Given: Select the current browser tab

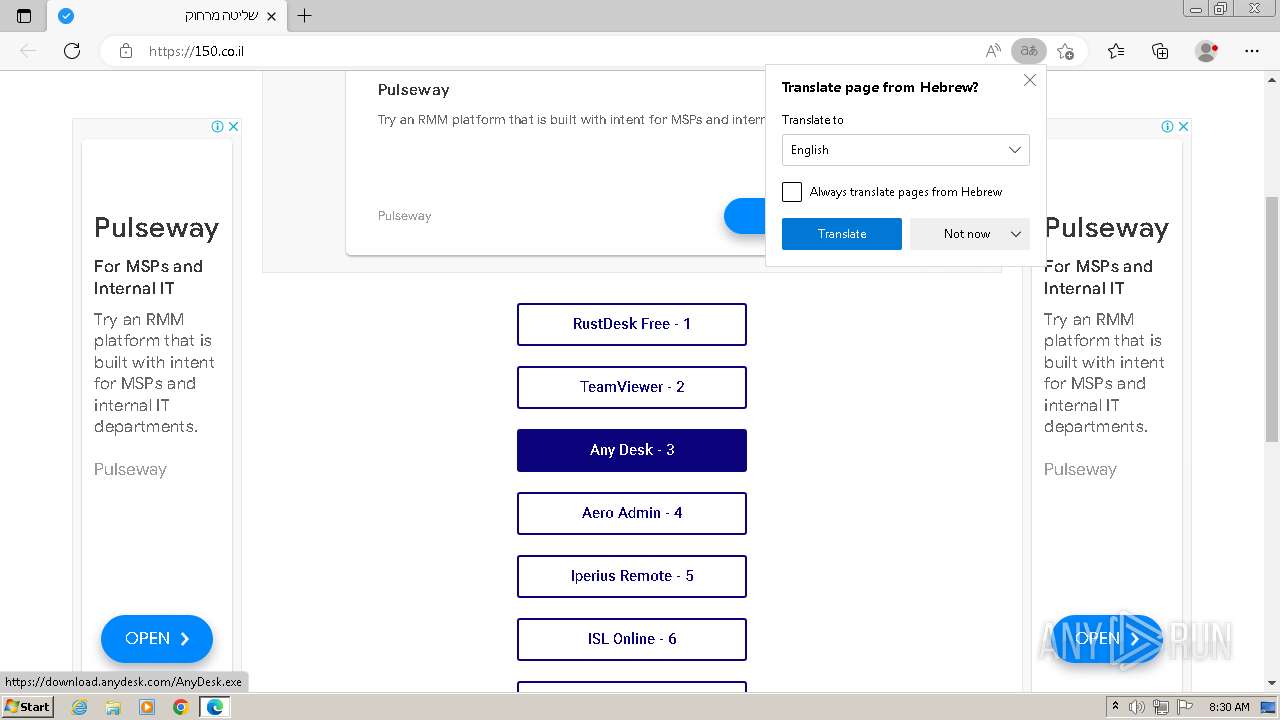Looking at the screenshot, I should [x=166, y=16].
